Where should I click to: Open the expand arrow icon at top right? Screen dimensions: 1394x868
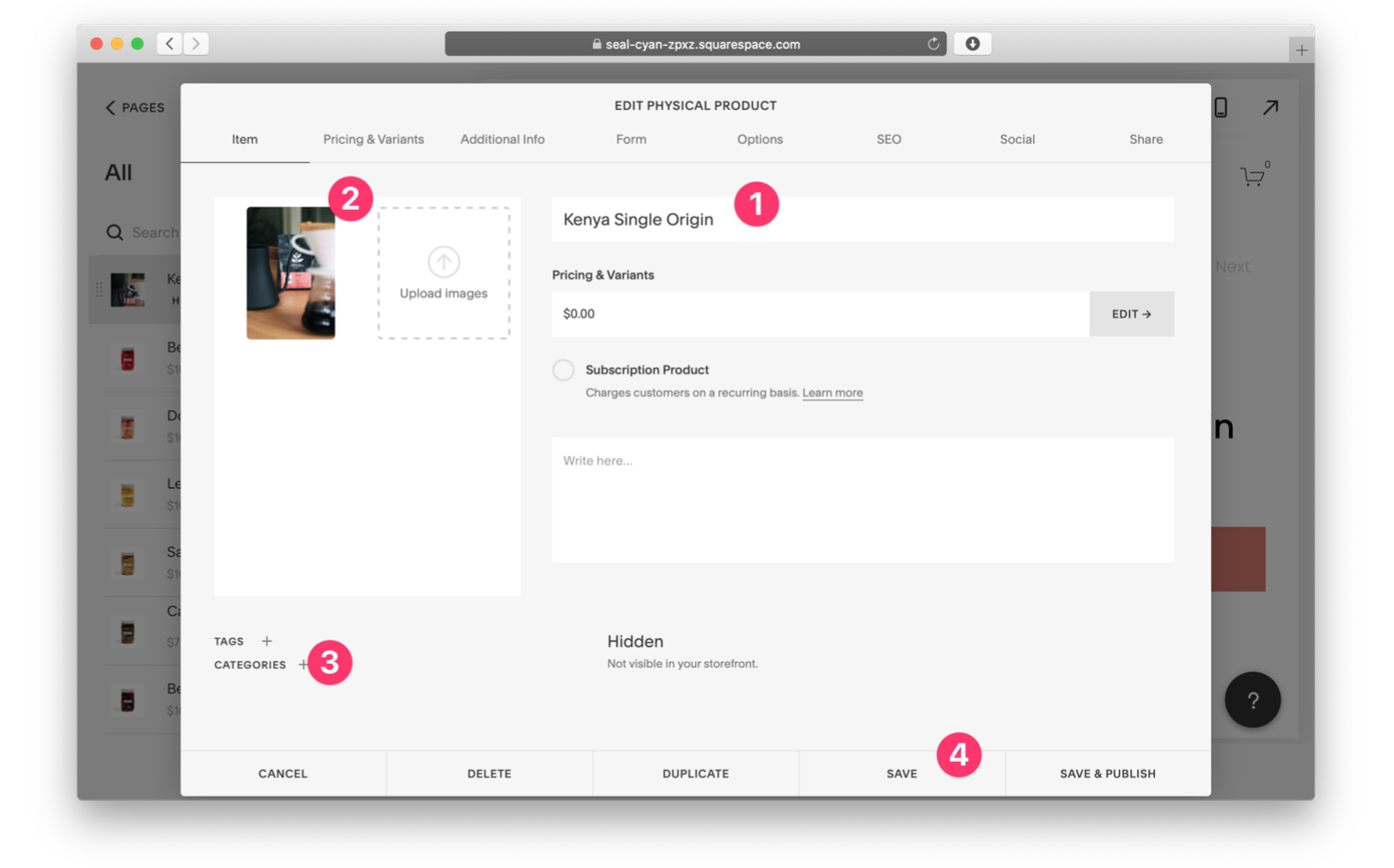click(1270, 107)
